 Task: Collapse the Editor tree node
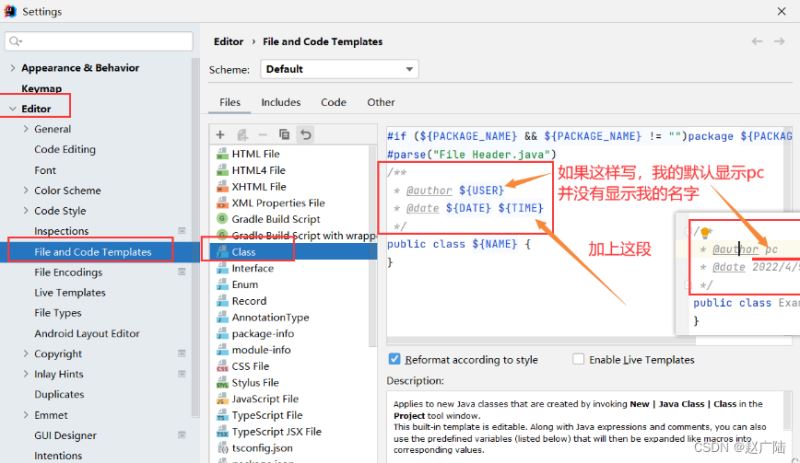click(x=13, y=108)
